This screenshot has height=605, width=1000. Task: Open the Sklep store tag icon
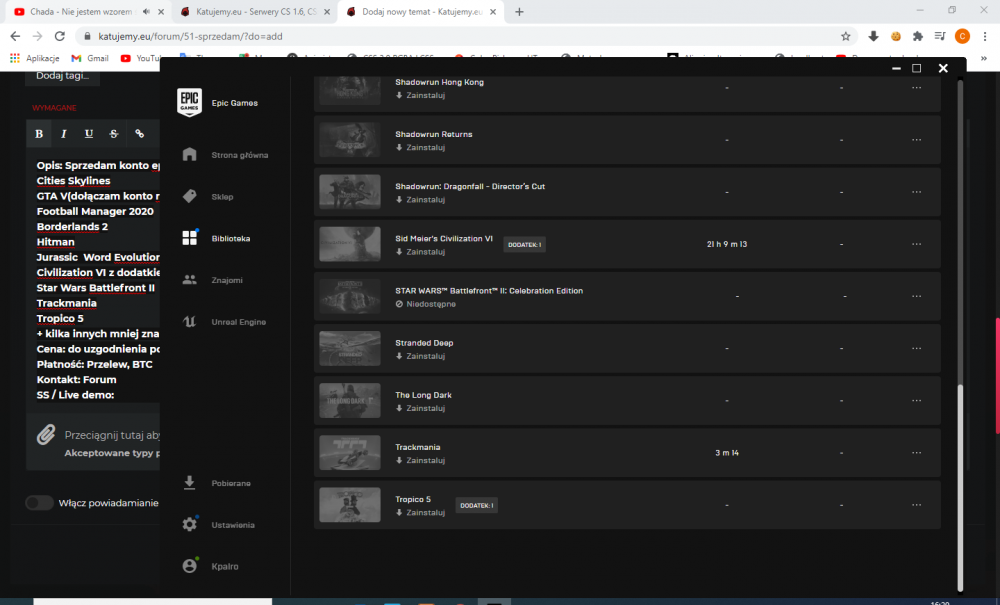189,196
